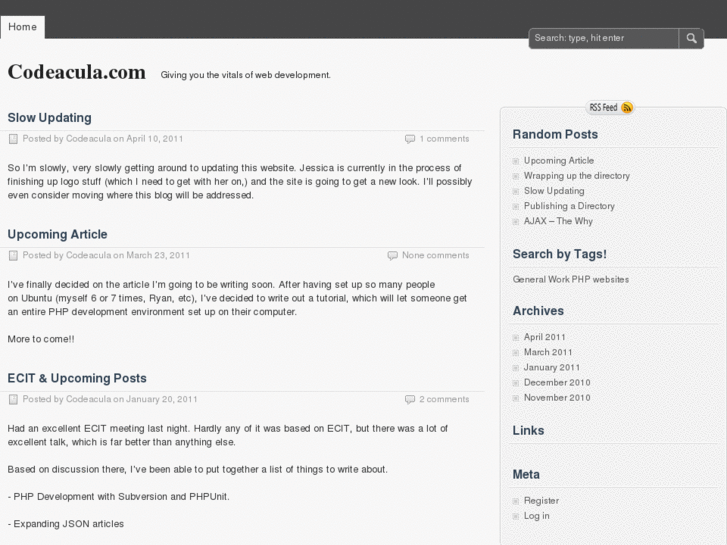Screen dimensions: 727x545
Task: Open the ECIT & Upcoming Posts title
Action: pos(77,378)
